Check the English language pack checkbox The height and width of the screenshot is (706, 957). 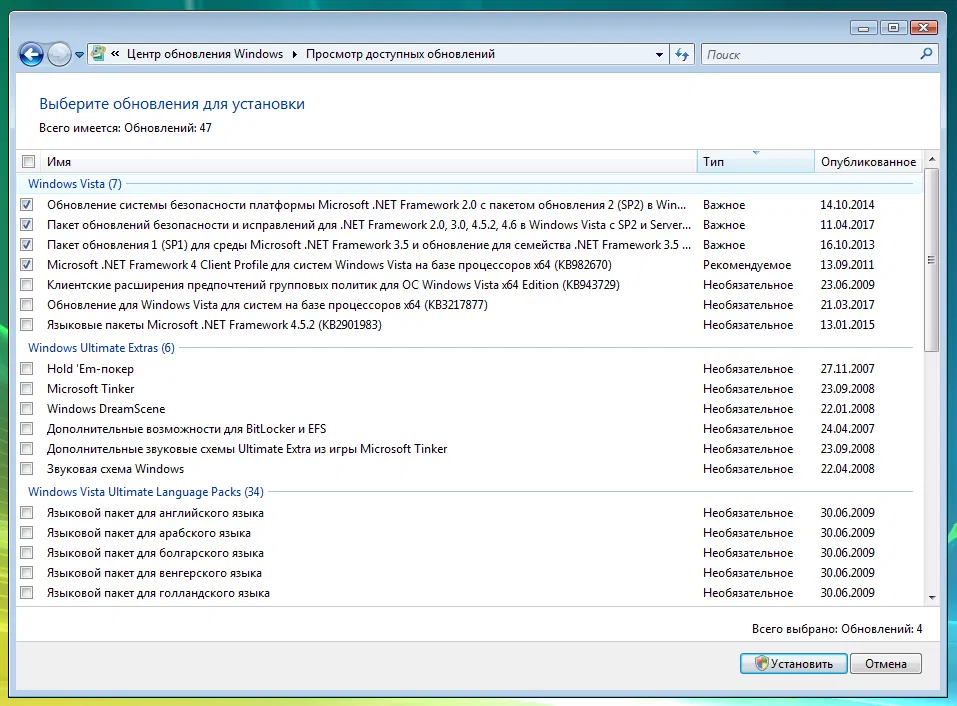point(27,513)
